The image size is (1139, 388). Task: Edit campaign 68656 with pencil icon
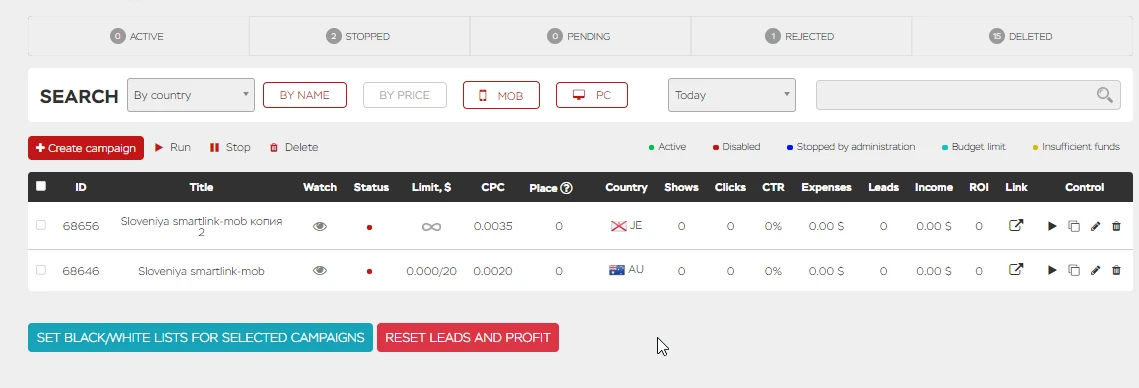(x=1095, y=227)
